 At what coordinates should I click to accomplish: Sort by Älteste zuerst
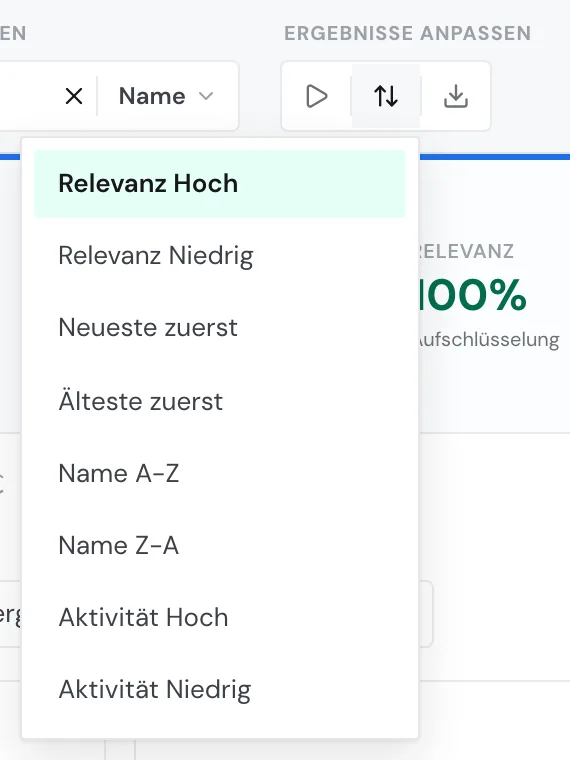[x=220, y=401]
